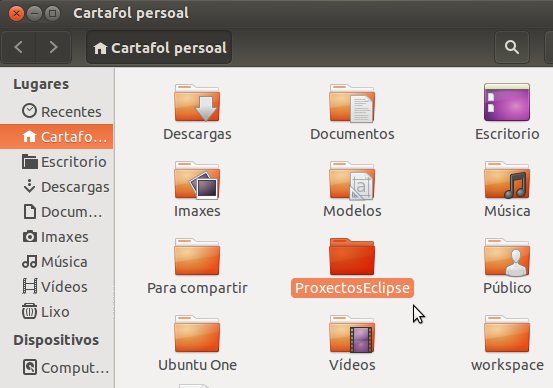
Task: Open the Para compartir folder
Action: (197, 257)
